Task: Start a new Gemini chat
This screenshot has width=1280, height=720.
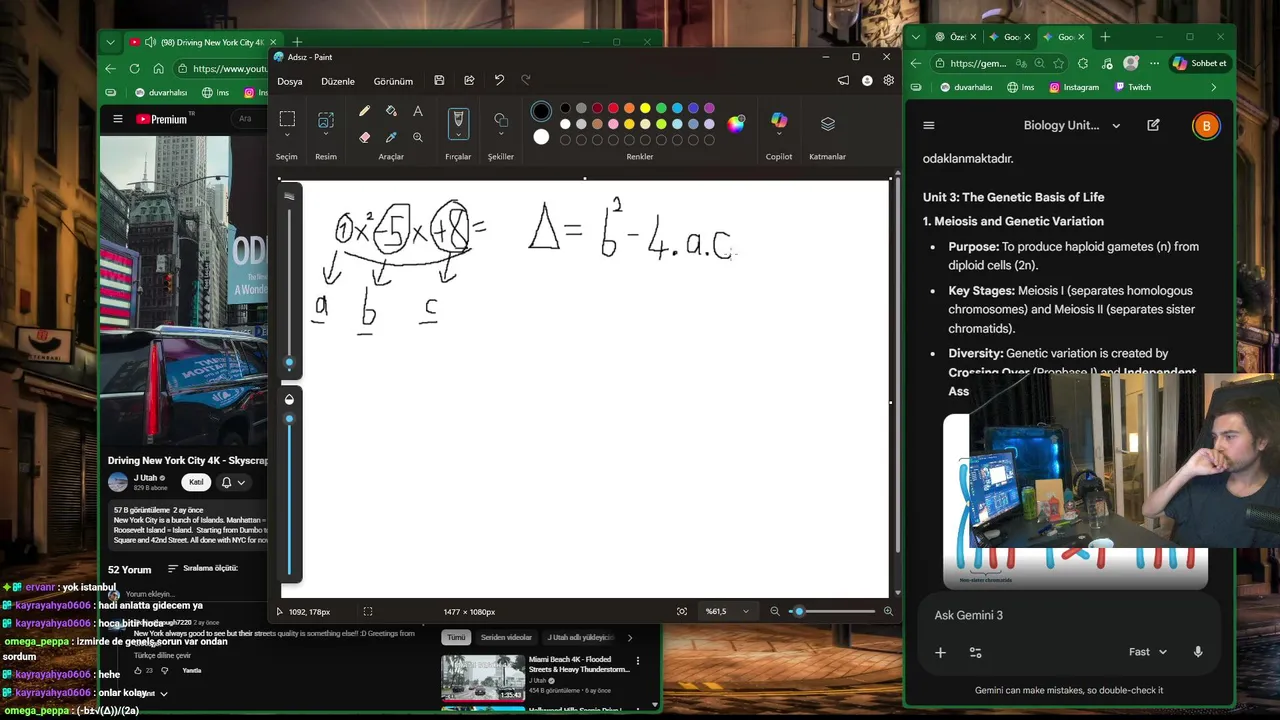Action: coord(1154,125)
